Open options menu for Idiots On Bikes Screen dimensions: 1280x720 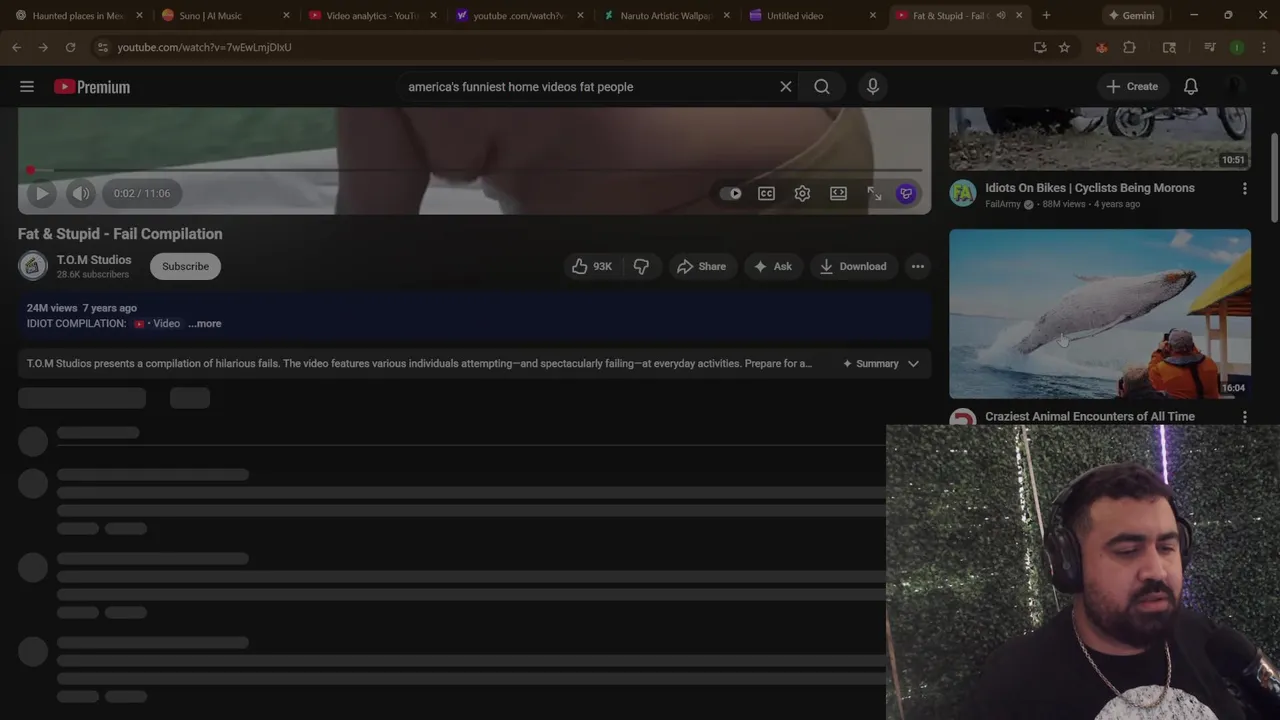coord(1245,188)
